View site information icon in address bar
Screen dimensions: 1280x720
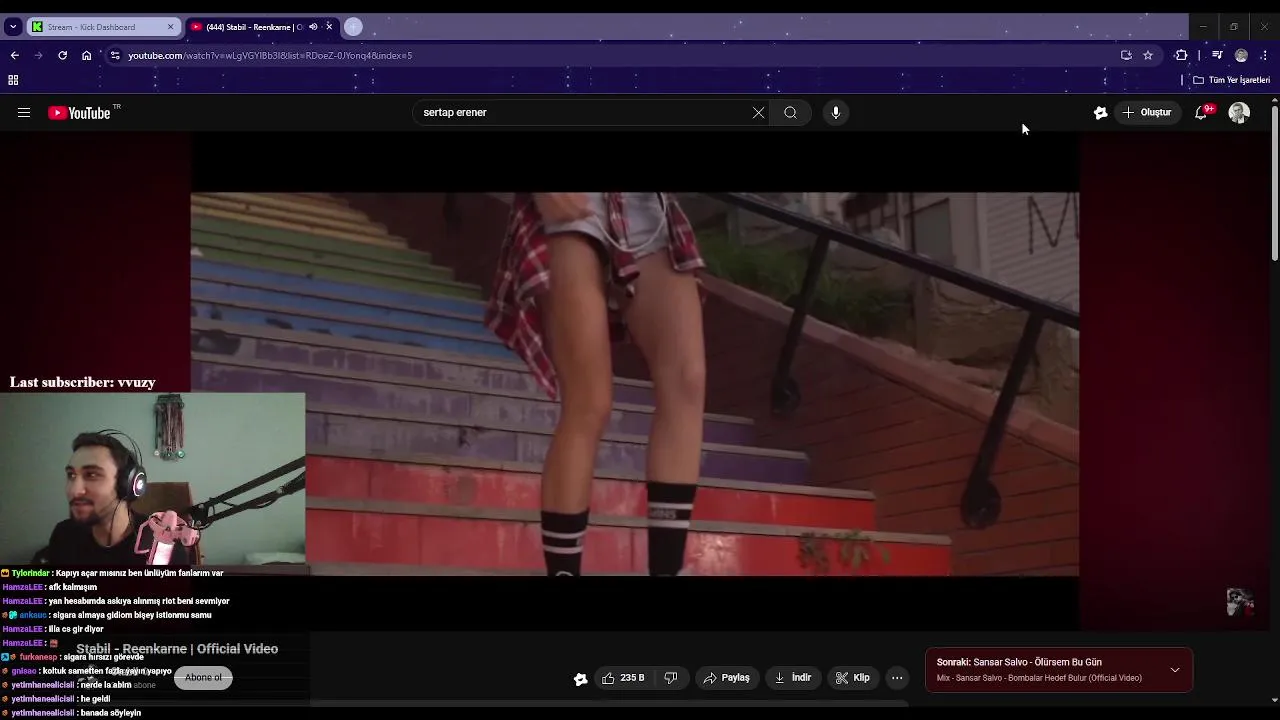115,56
